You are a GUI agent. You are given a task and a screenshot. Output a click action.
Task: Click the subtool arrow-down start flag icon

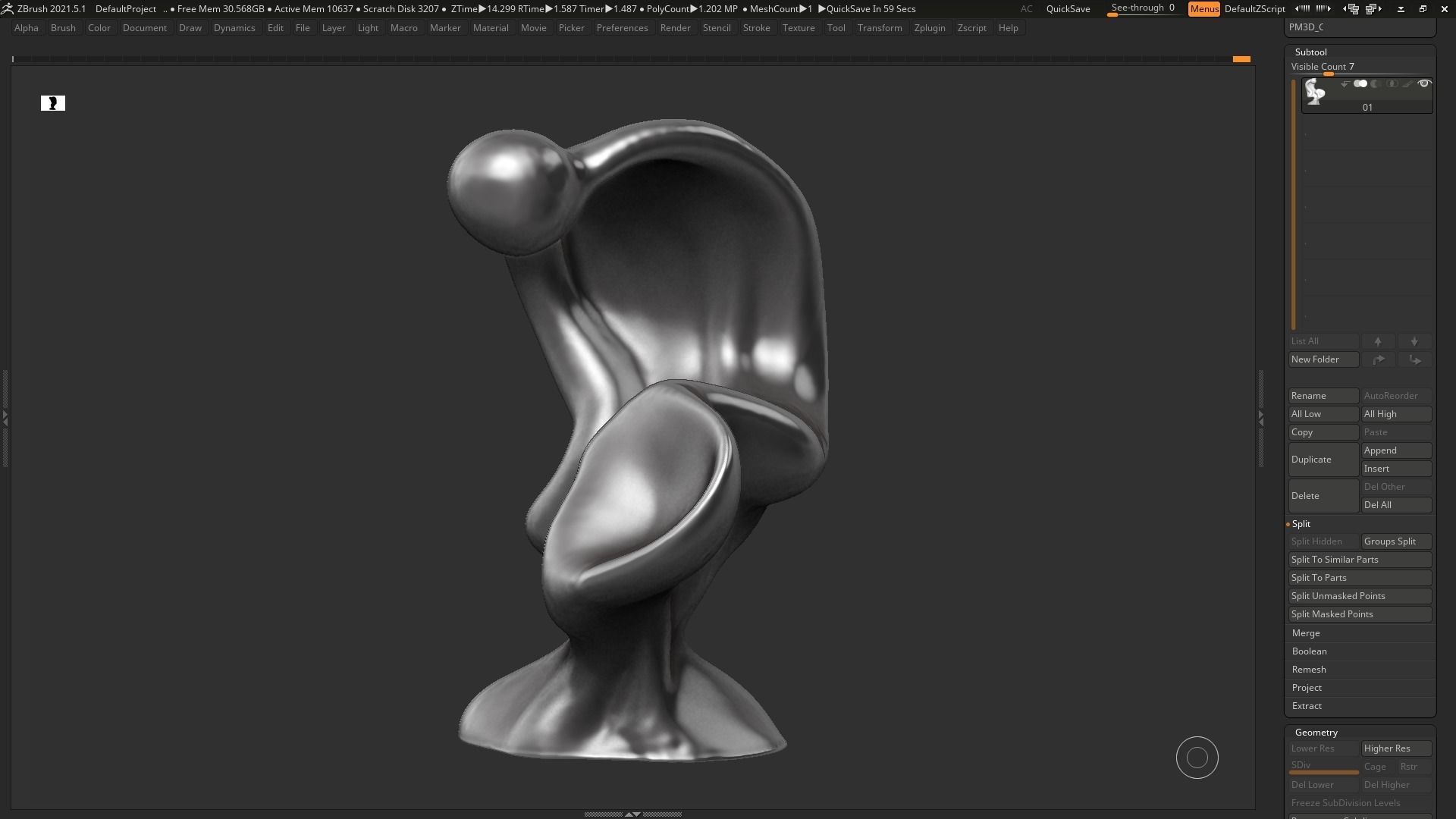click(x=1345, y=84)
